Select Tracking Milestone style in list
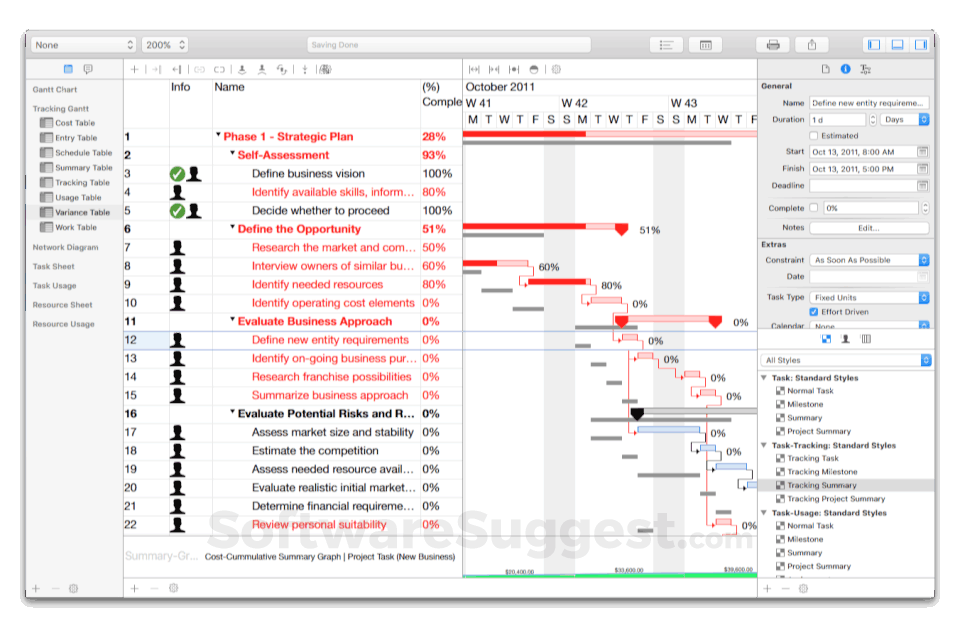This screenshot has width=960, height=628. [x=822, y=472]
